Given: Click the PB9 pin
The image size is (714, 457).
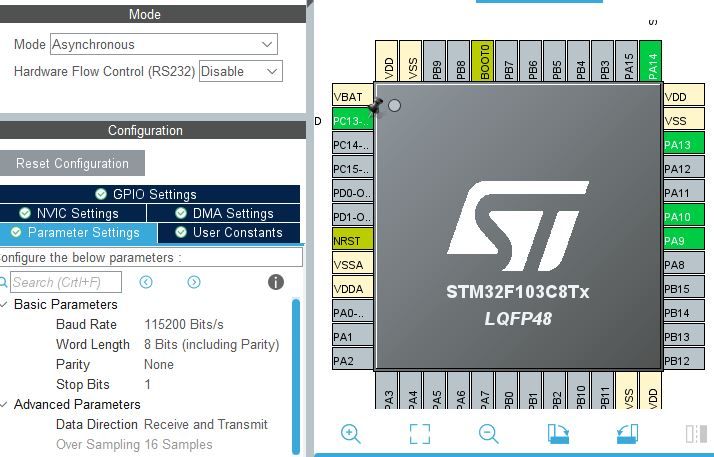Looking at the screenshot, I should [x=435, y=61].
